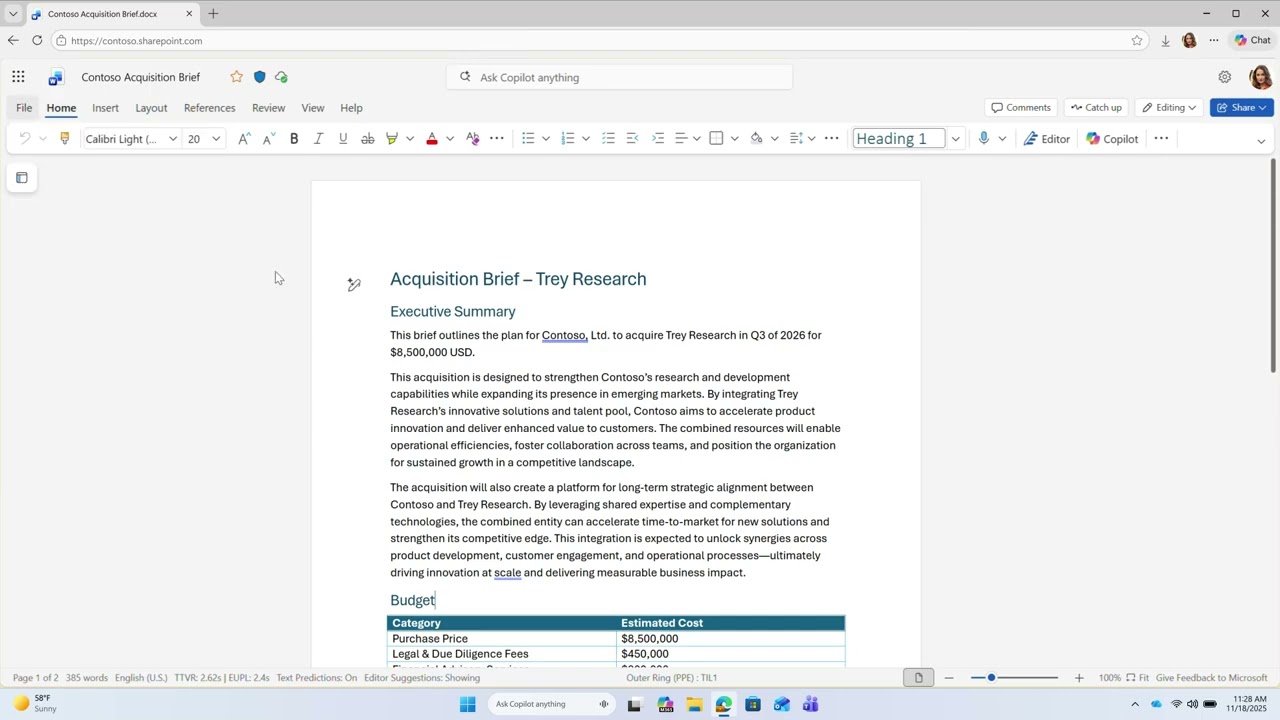Open the Editing mode dropdown

1169,108
